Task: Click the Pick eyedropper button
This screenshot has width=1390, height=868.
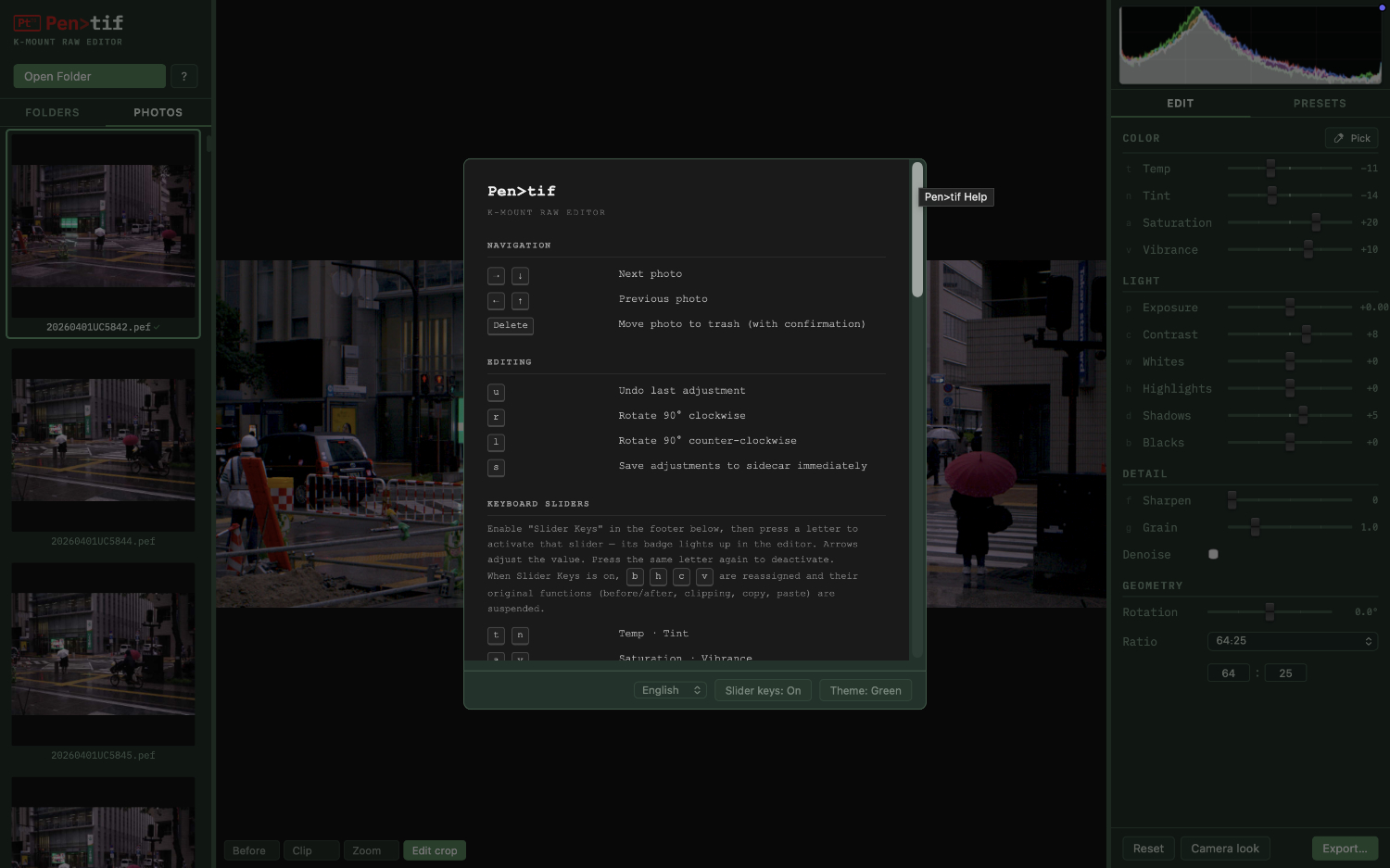Action: pos(1351,138)
